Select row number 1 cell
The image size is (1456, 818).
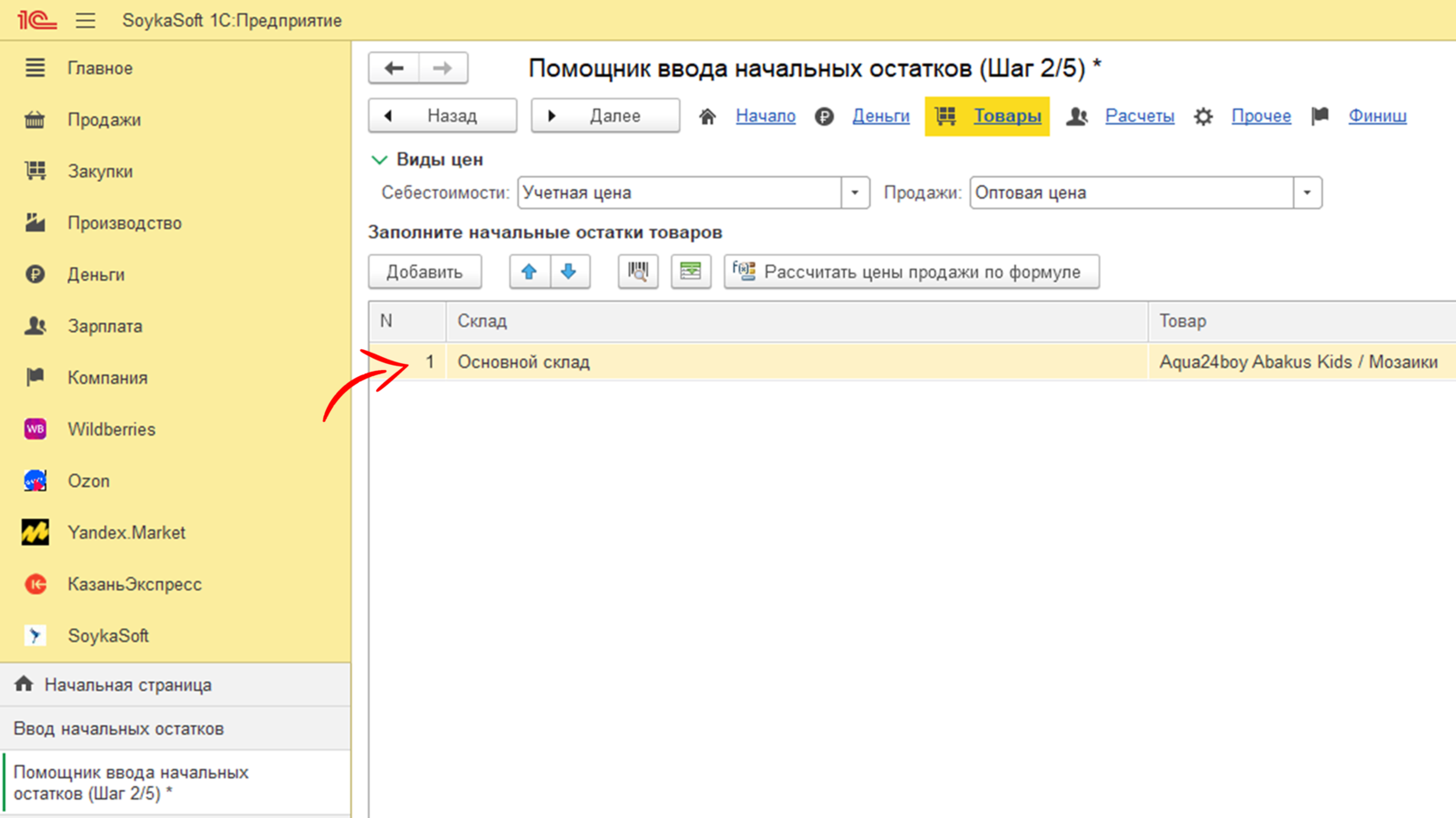coord(407,362)
